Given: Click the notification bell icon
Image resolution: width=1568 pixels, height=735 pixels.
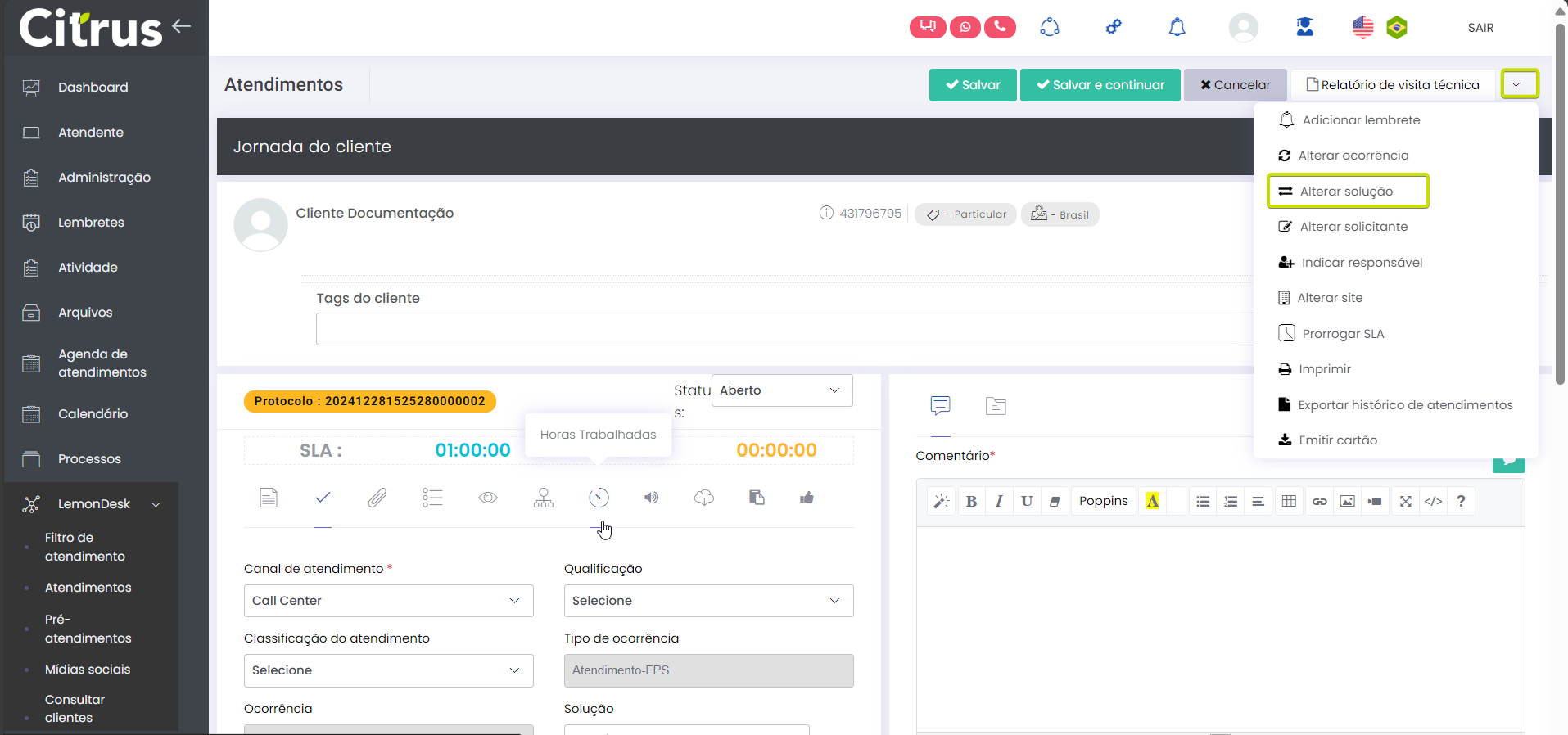Looking at the screenshot, I should (x=1177, y=27).
